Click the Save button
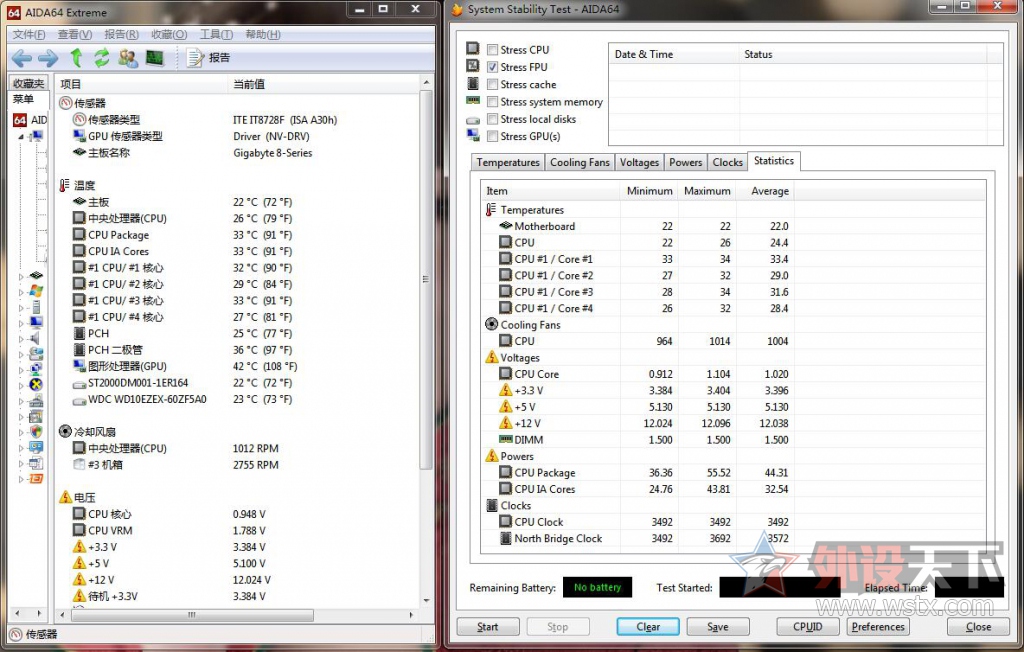The width and height of the screenshot is (1024, 652). click(718, 627)
